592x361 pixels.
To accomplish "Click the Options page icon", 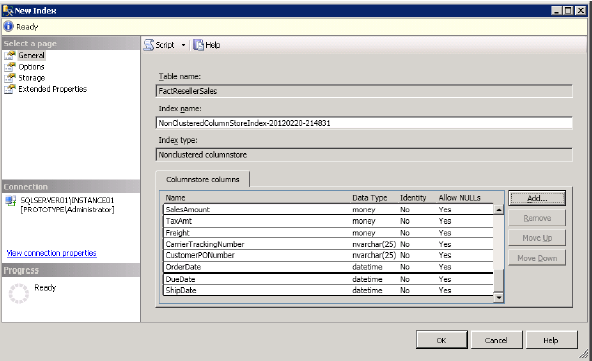I will coord(10,67).
